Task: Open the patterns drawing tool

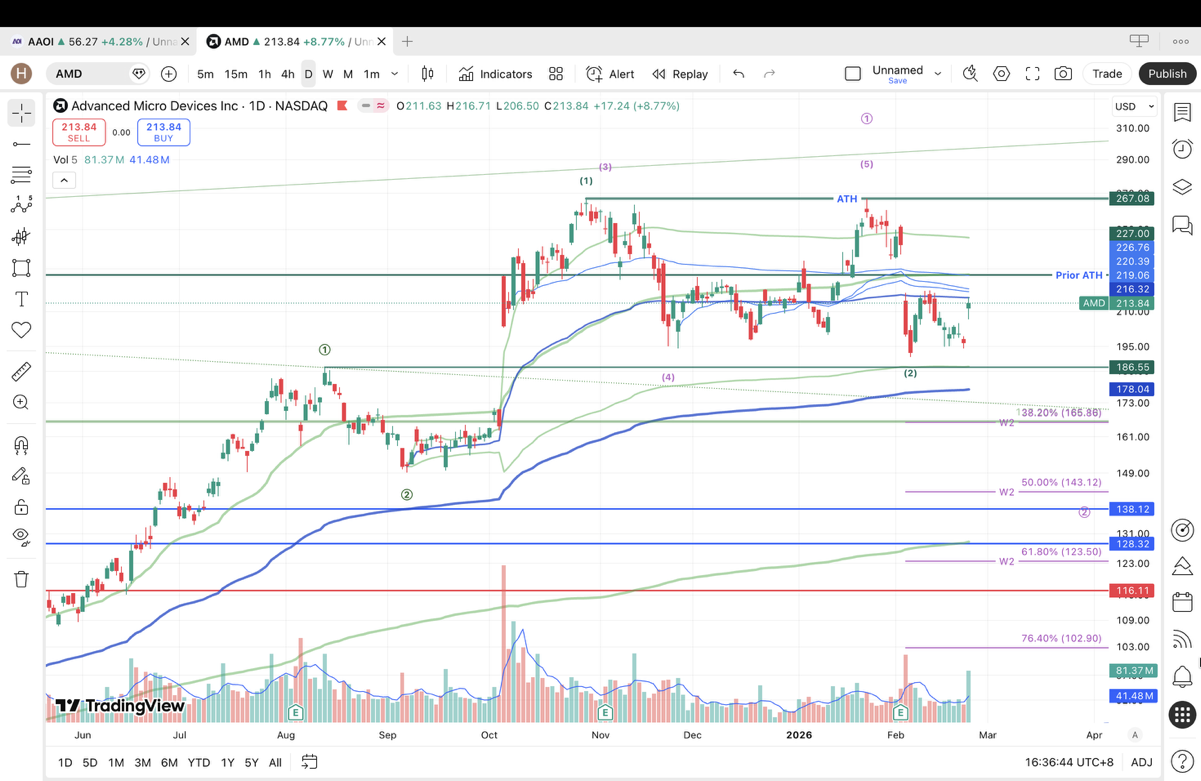Action: click(21, 206)
